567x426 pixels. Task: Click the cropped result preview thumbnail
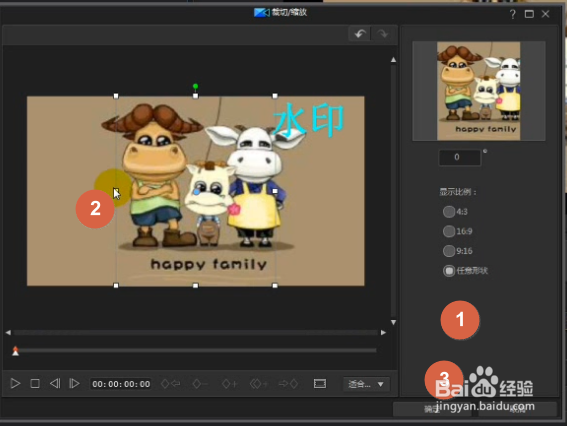pos(479,91)
